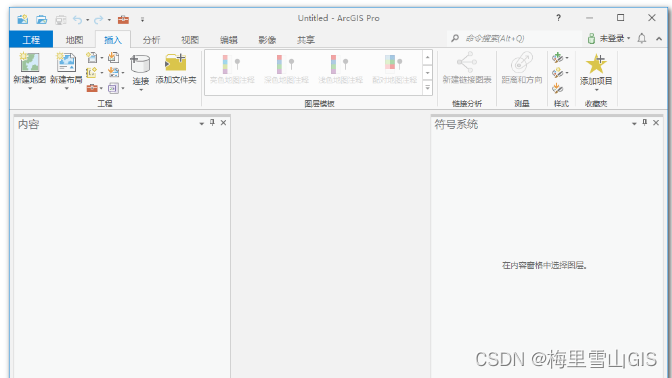
Task: Expand the 连接 dropdown arrow
Action: point(141,90)
